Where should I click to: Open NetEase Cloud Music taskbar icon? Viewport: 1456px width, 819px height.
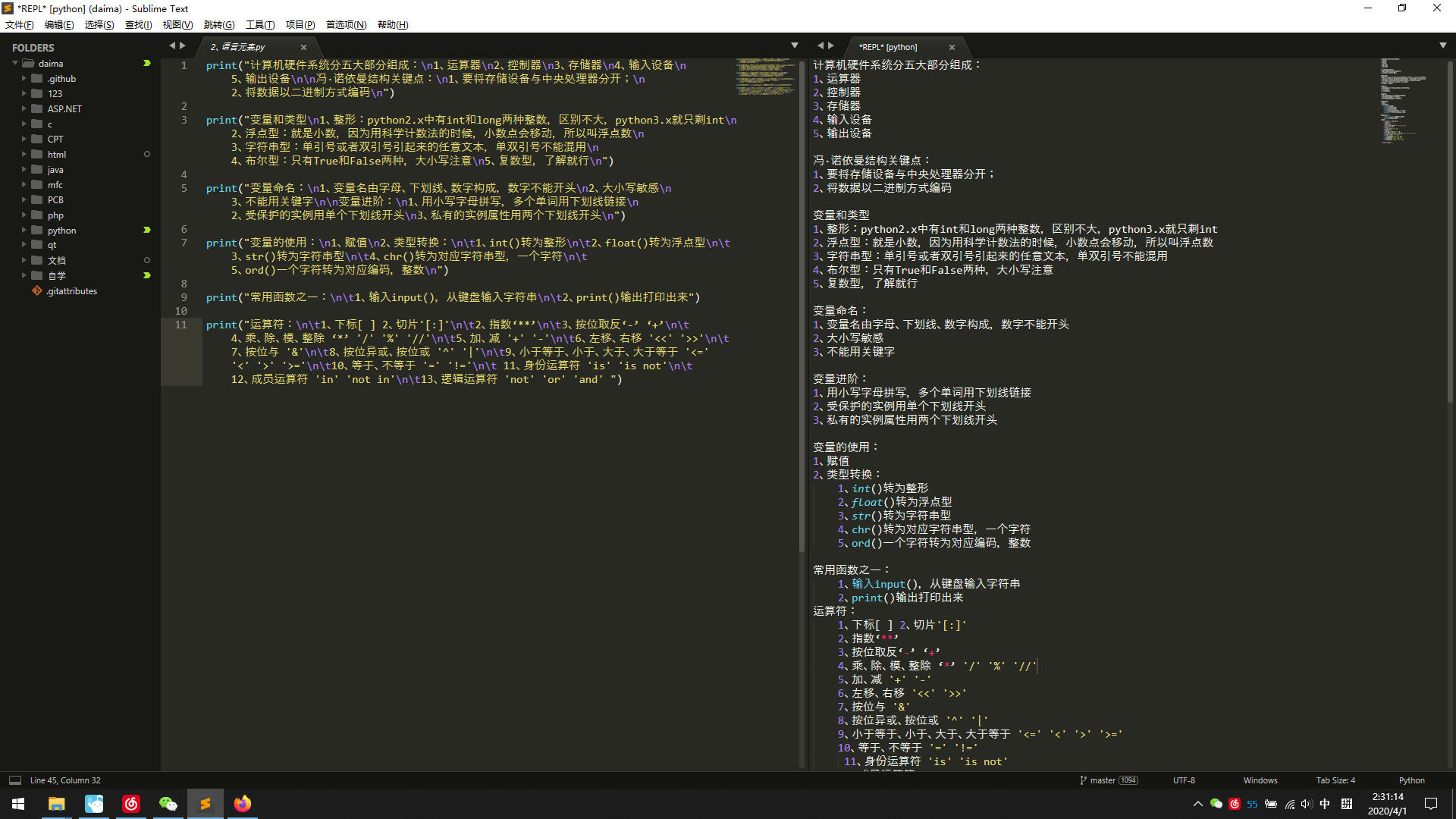[x=131, y=803]
